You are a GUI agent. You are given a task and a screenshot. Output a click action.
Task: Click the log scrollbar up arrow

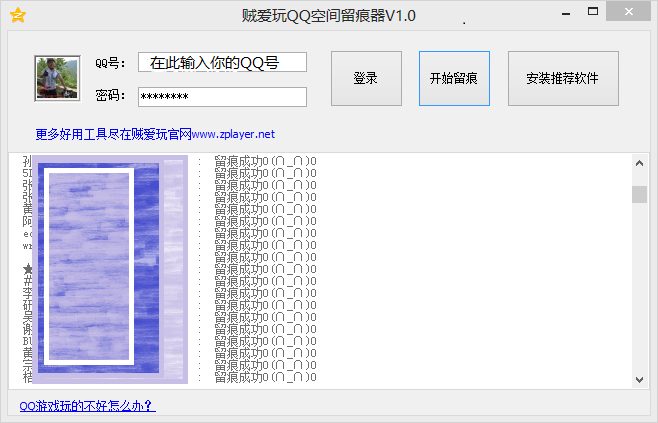639,163
